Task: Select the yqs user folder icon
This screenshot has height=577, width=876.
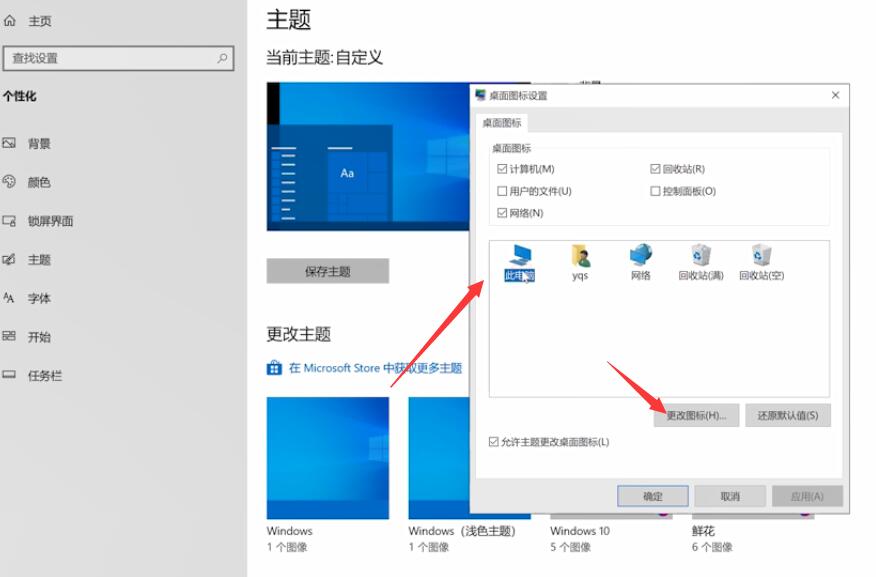Action: click(x=580, y=263)
